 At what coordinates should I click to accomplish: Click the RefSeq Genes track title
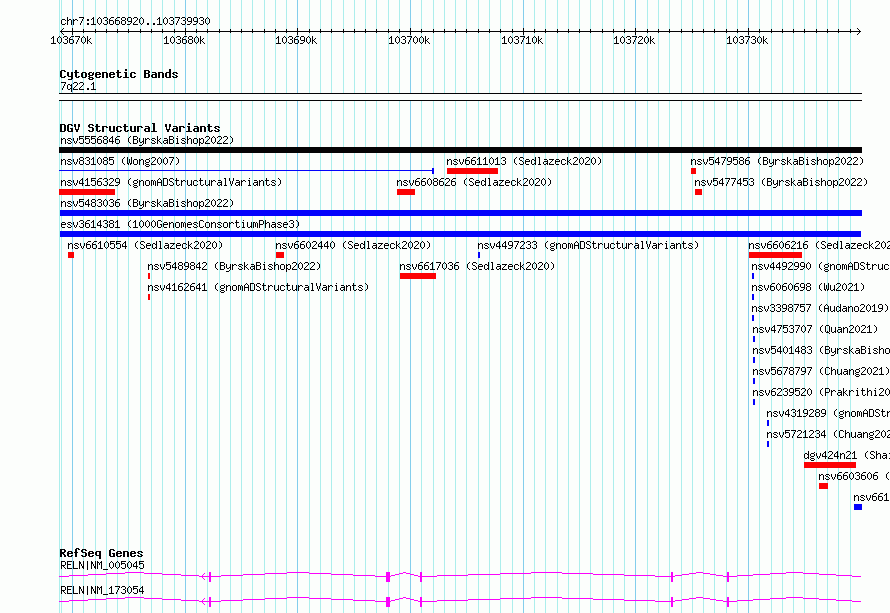(101, 553)
